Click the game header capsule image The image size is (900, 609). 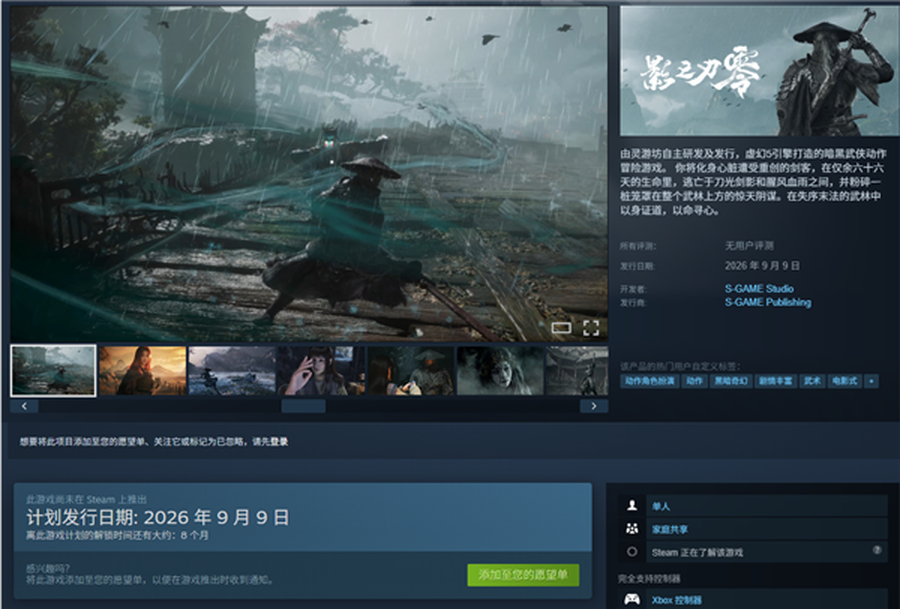(x=759, y=71)
